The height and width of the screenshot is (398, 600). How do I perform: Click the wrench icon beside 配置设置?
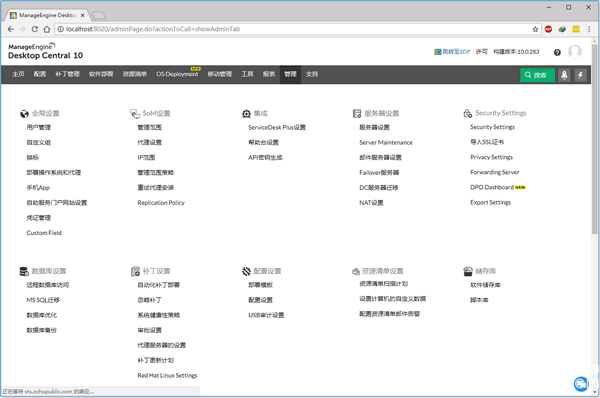pyautogui.click(x=246, y=271)
